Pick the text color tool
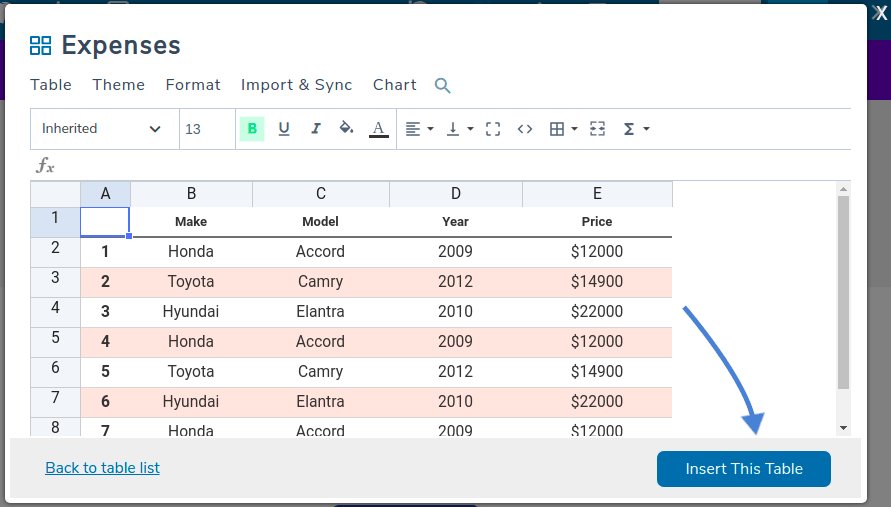891x507 pixels. pyautogui.click(x=378, y=129)
